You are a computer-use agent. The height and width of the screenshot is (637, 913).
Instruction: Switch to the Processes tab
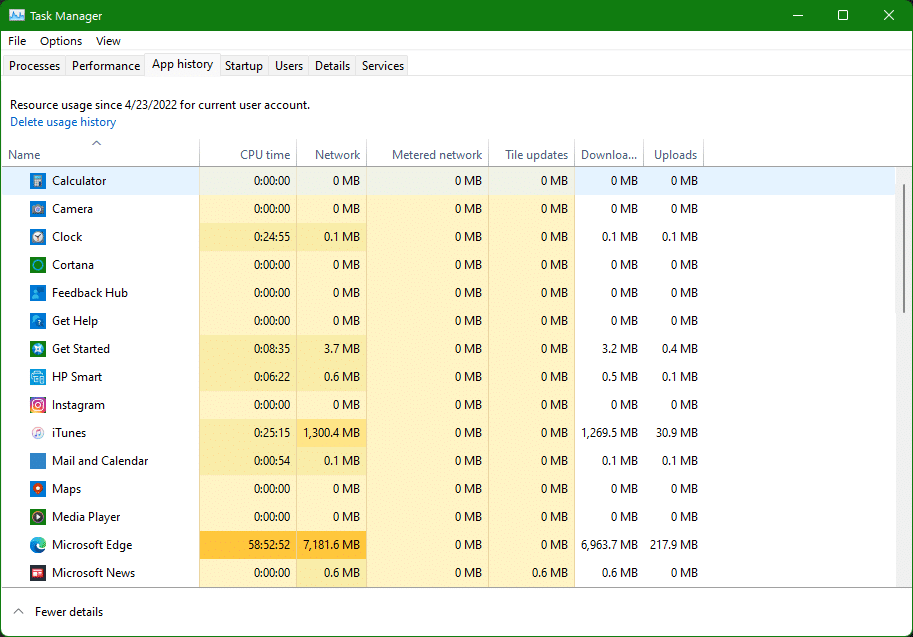click(x=34, y=66)
